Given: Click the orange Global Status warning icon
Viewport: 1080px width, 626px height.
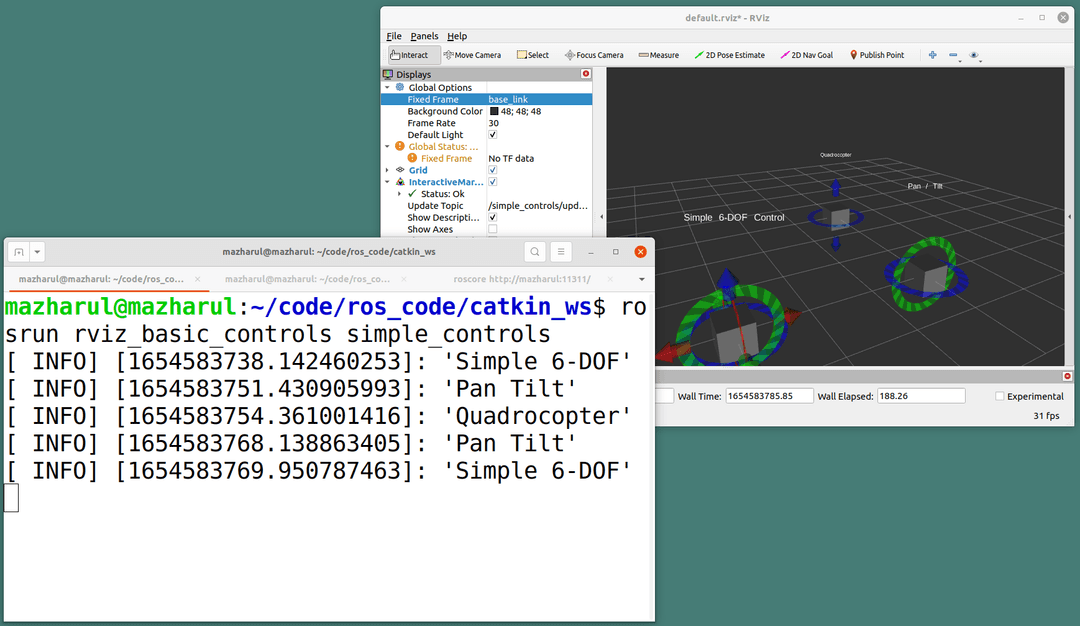Looking at the screenshot, I should click(399, 147).
